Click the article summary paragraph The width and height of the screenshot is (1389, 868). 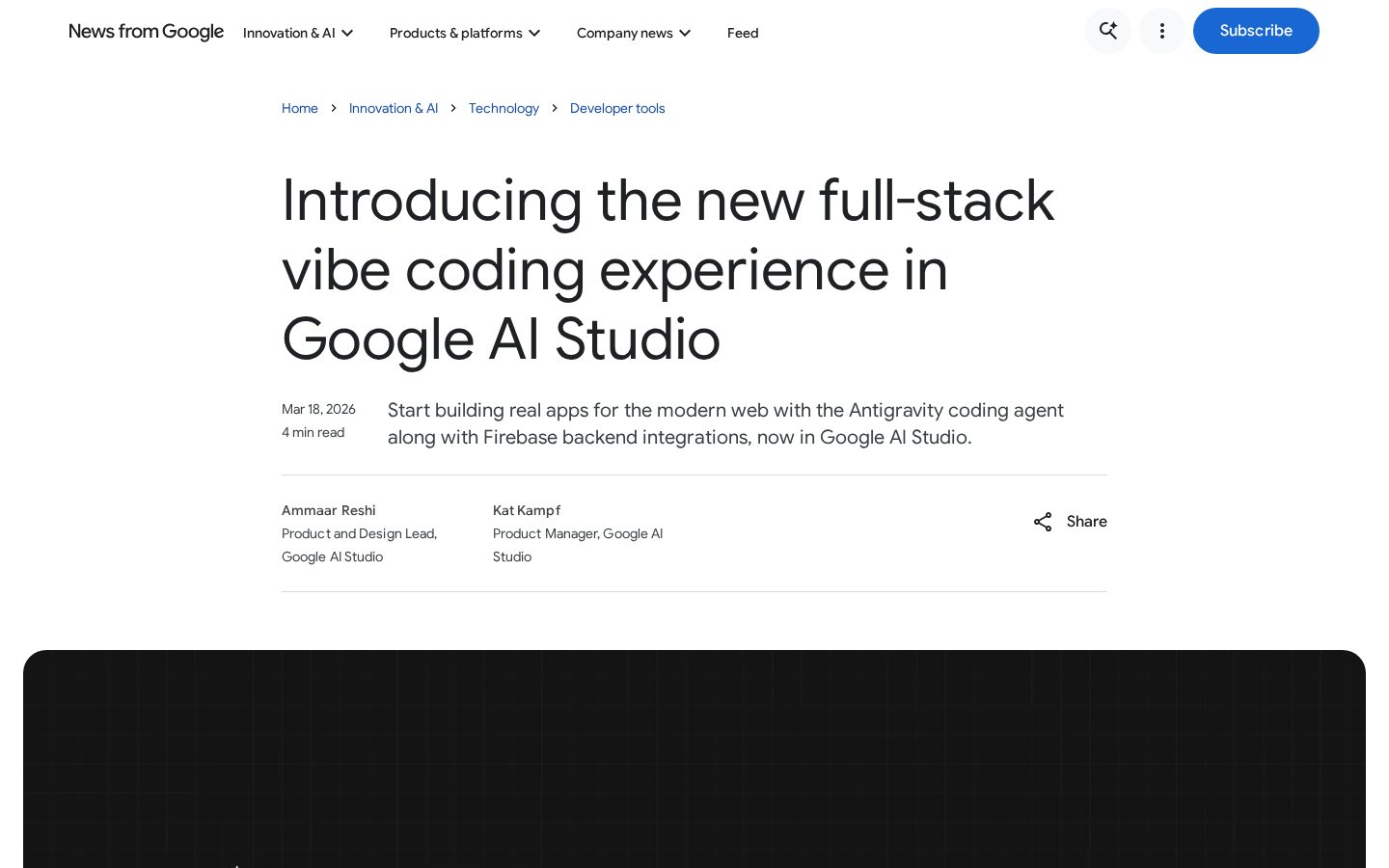pyautogui.click(x=725, y=423)
